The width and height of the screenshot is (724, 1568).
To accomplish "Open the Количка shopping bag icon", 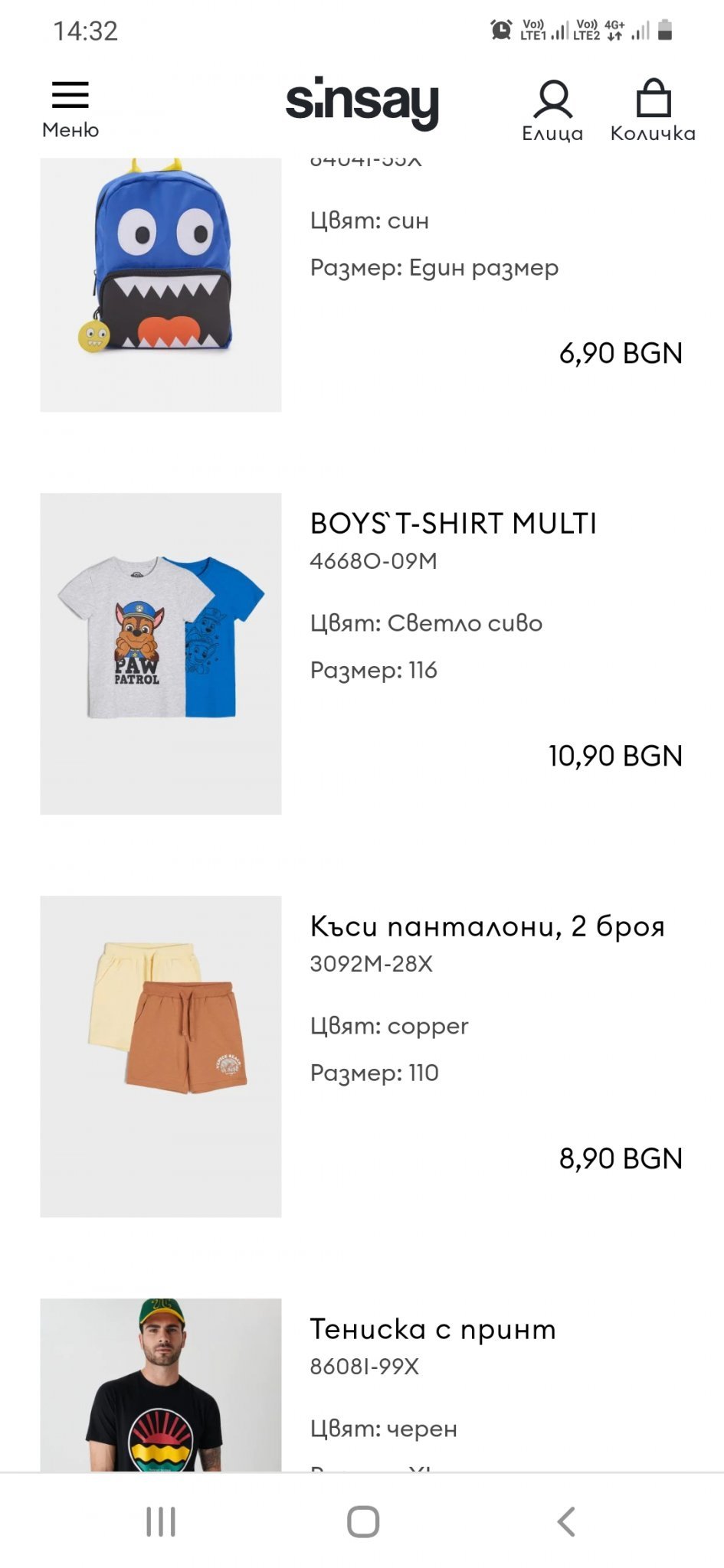I will pos(653,100).
